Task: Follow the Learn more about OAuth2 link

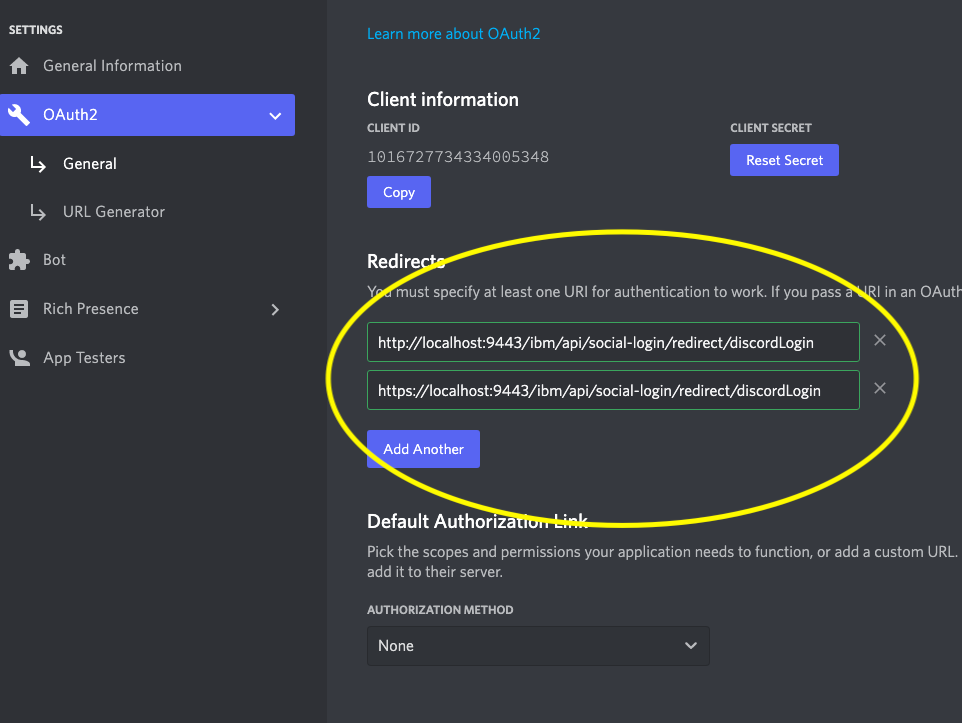Action: 453,34
